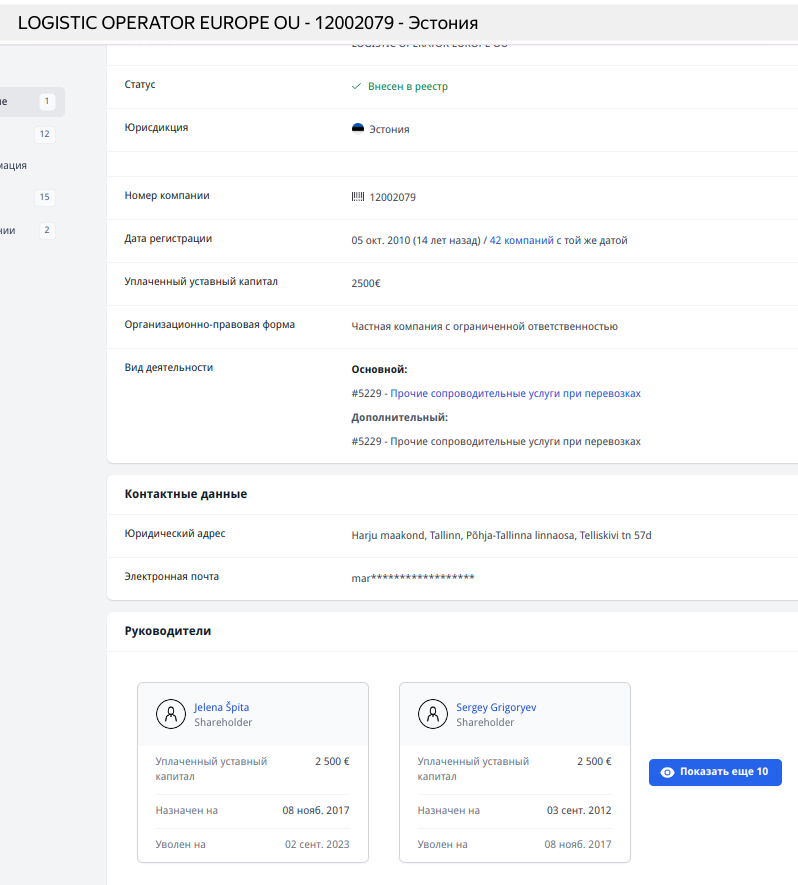Click the Организационно-правовая форма row label
798x885 pixels.
(x=209, y=325)
